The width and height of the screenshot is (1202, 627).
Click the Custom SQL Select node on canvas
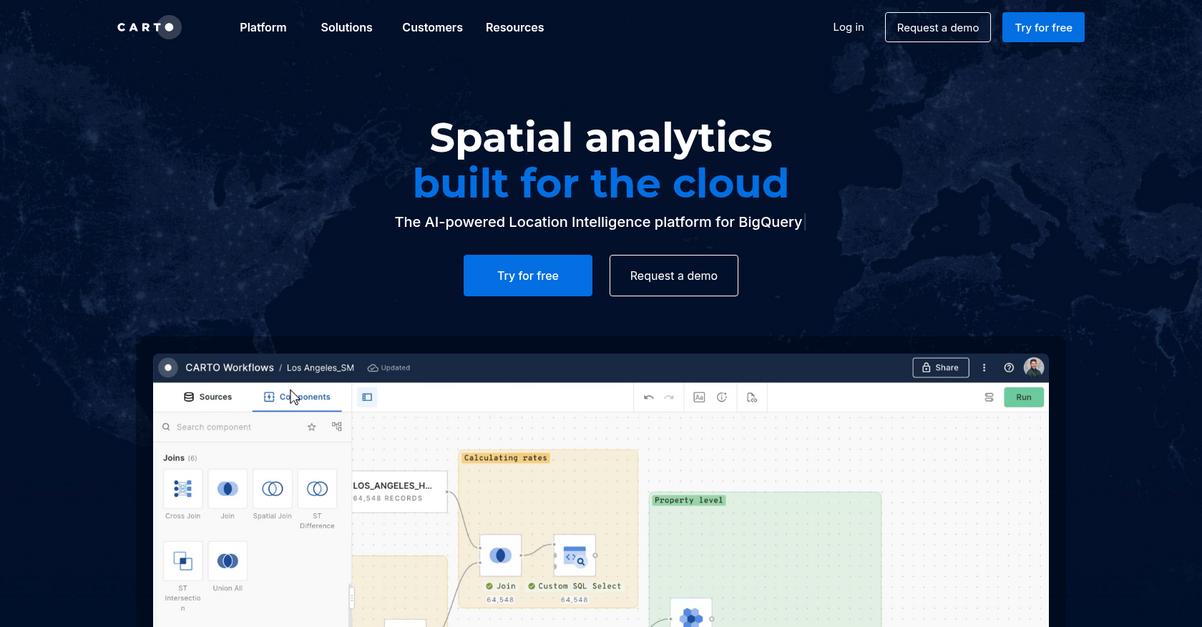574,555
